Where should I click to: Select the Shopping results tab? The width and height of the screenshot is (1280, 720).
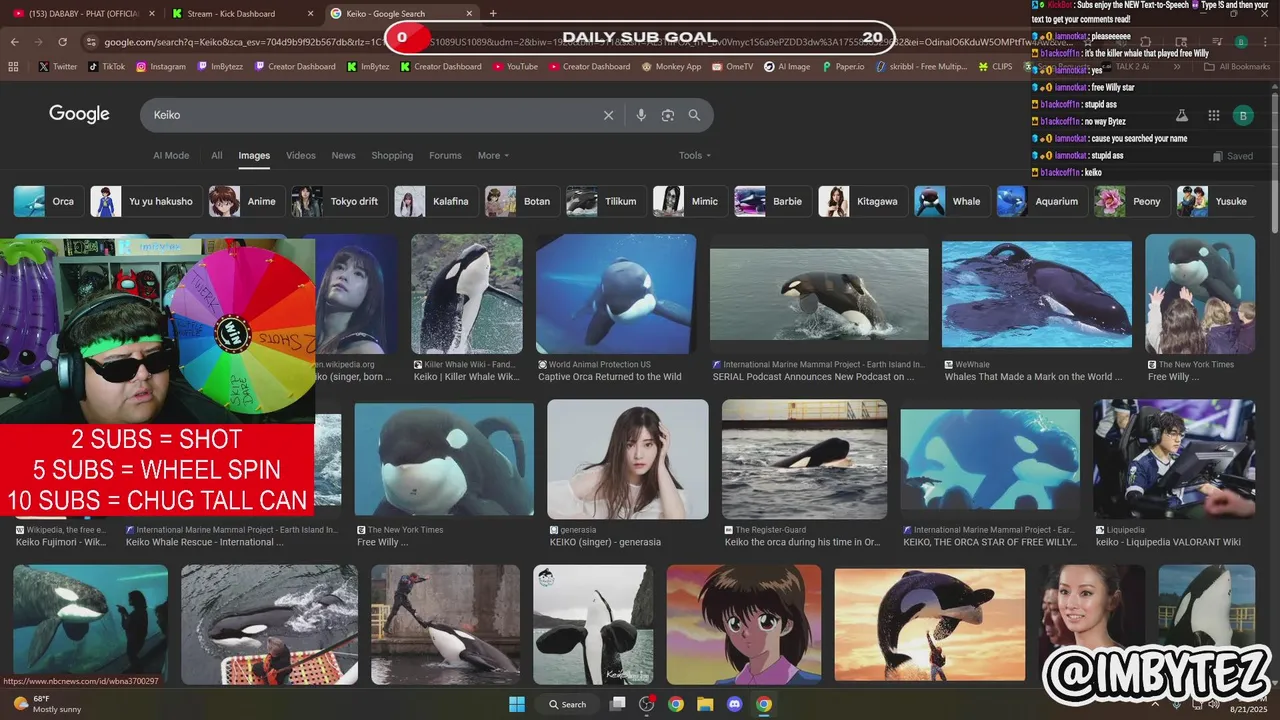(392, 156)
